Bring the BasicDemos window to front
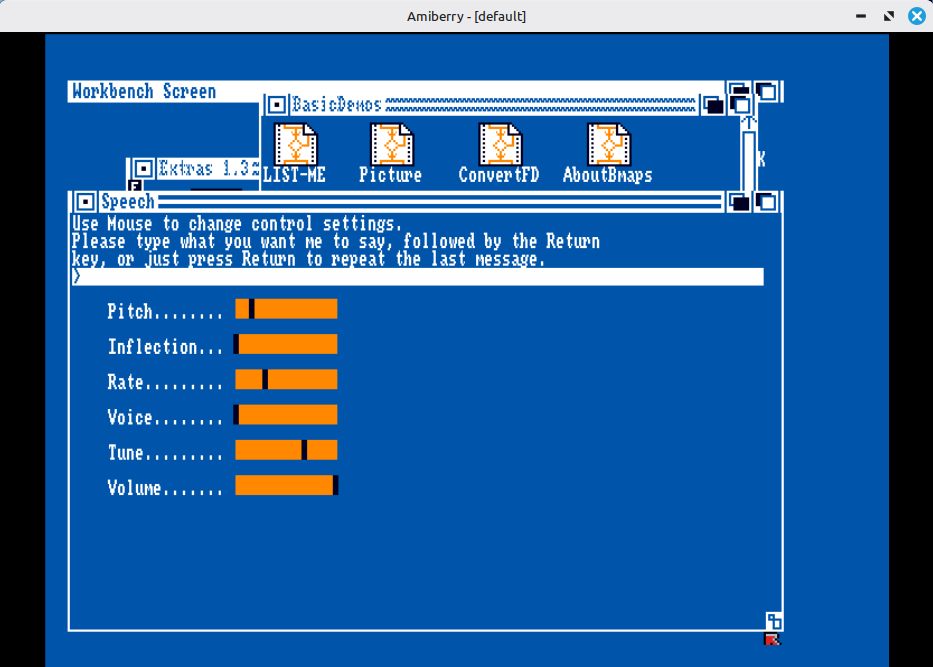This screenshot has width=933, height=667. click(x=740, y=105)
